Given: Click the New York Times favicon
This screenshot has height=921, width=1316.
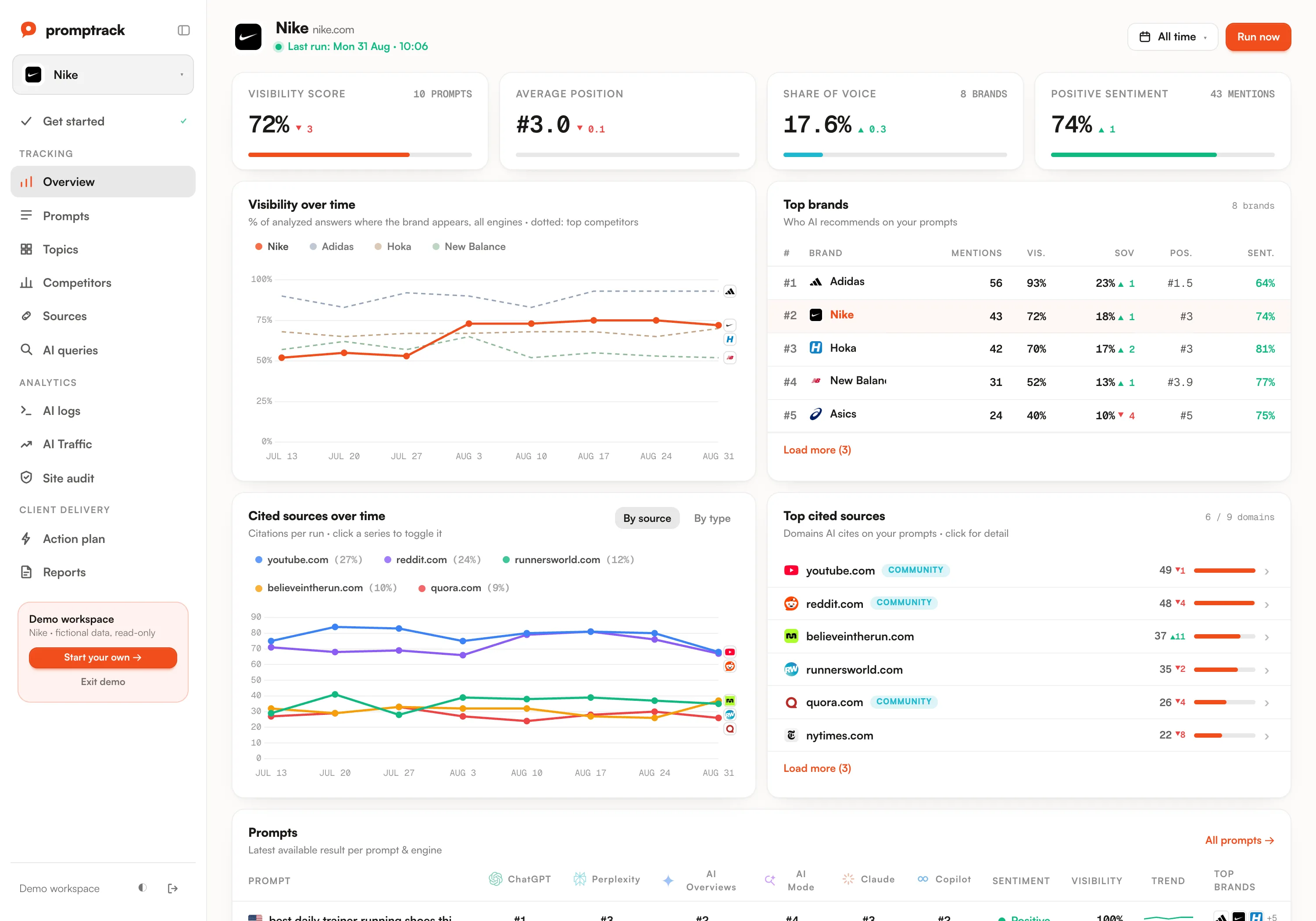Looking at the screenshot, I should pos(791,735).
